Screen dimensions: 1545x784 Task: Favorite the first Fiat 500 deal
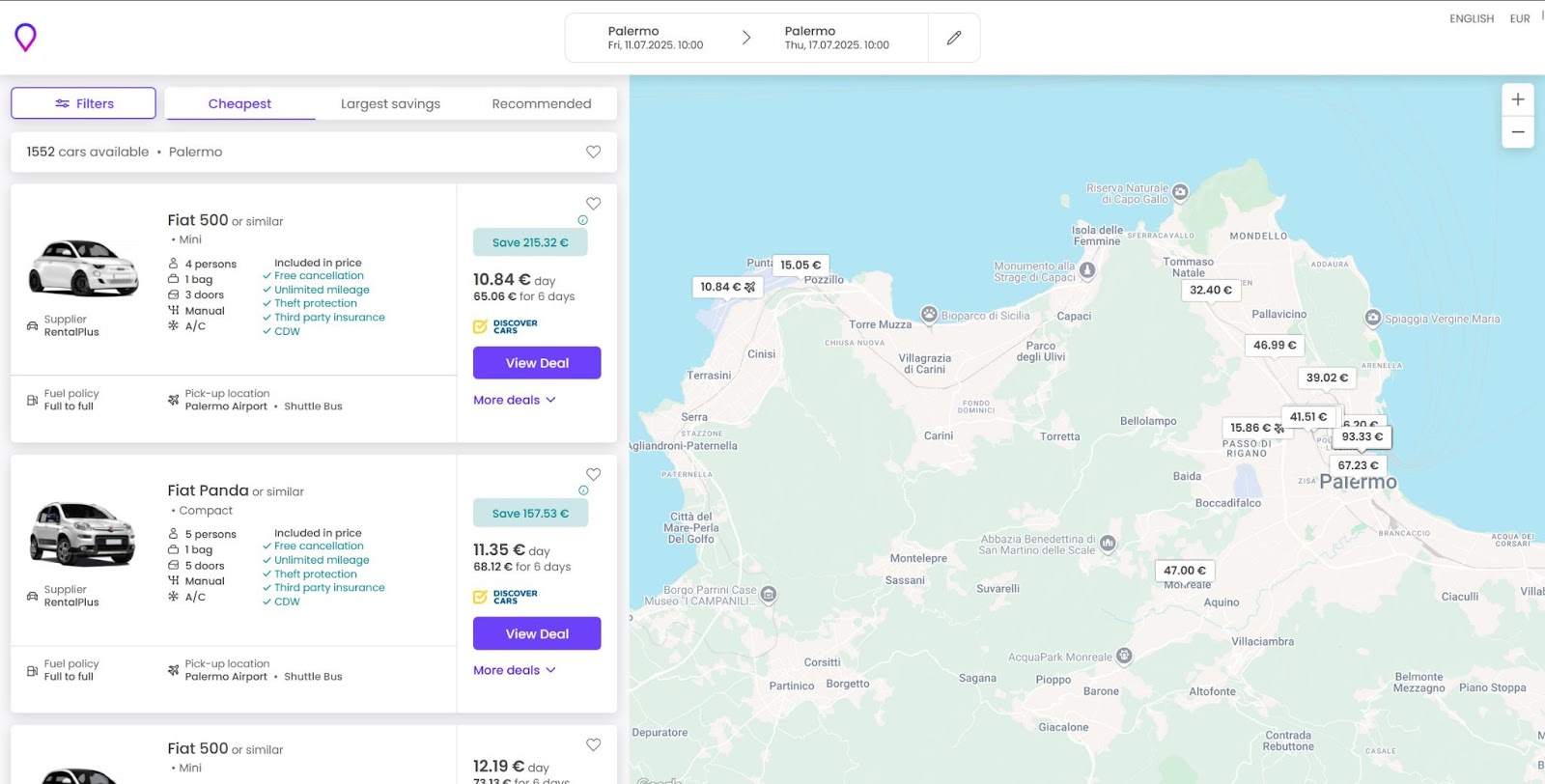(x=594, y=204)
